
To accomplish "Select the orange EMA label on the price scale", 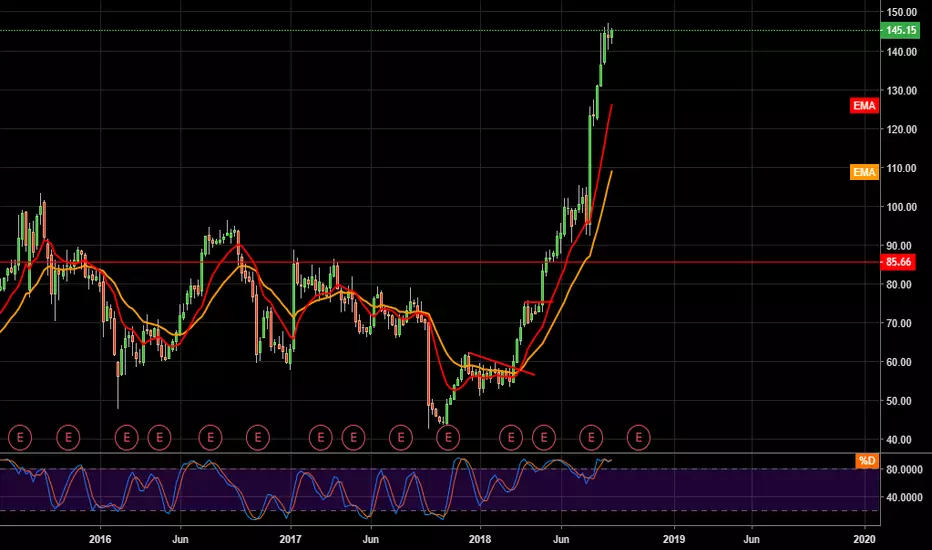I will click(864, 172).
